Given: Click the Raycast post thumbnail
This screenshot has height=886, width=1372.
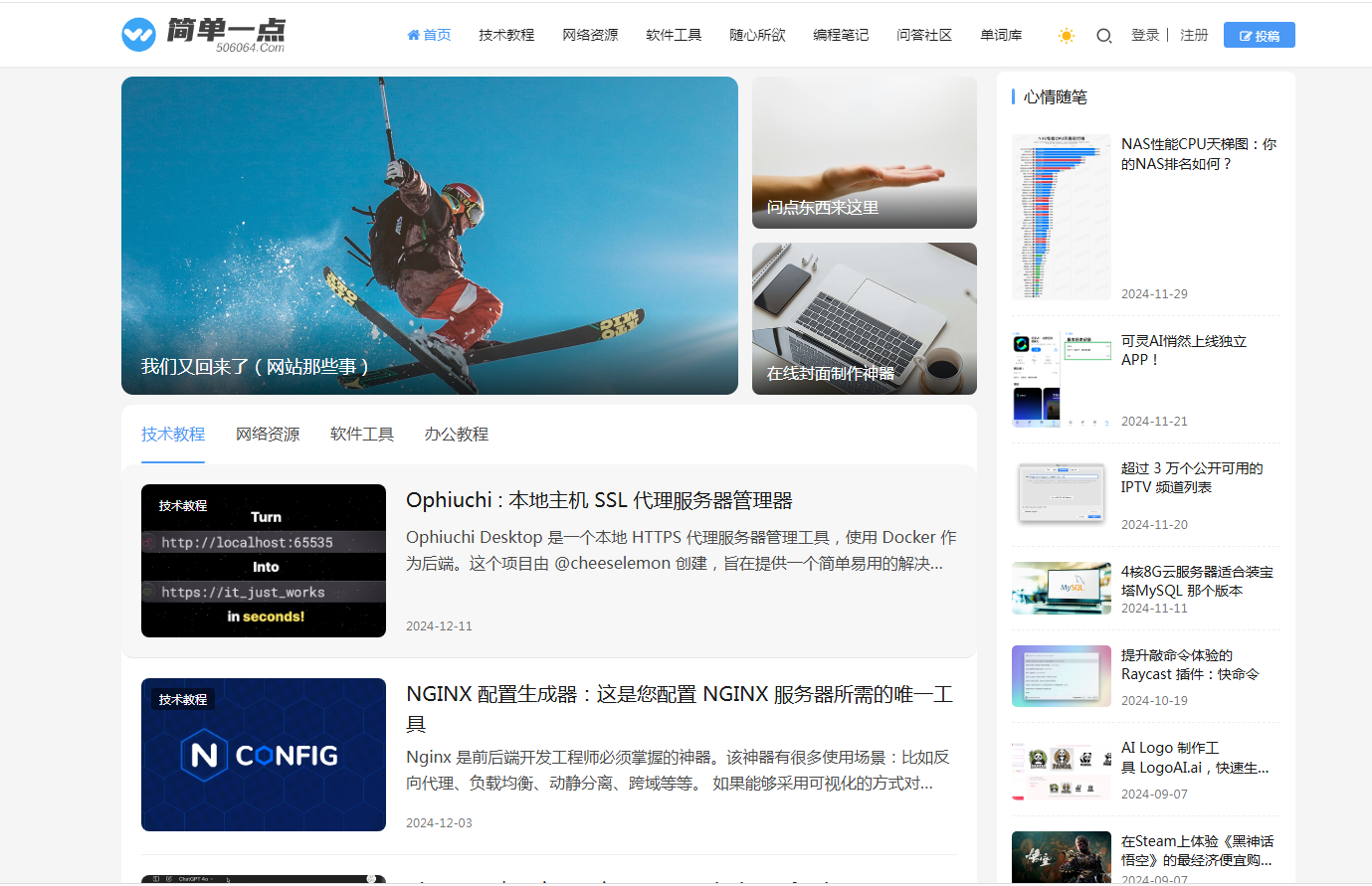Looking at the screenshot, I should click(x=1062, y=676).
